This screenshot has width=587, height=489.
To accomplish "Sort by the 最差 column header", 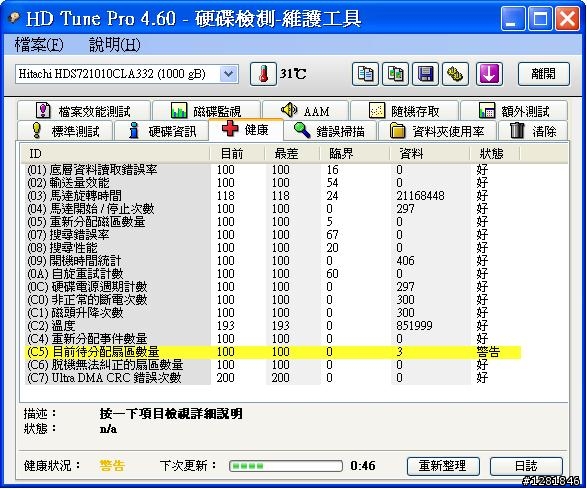I will tap(292, 154).
